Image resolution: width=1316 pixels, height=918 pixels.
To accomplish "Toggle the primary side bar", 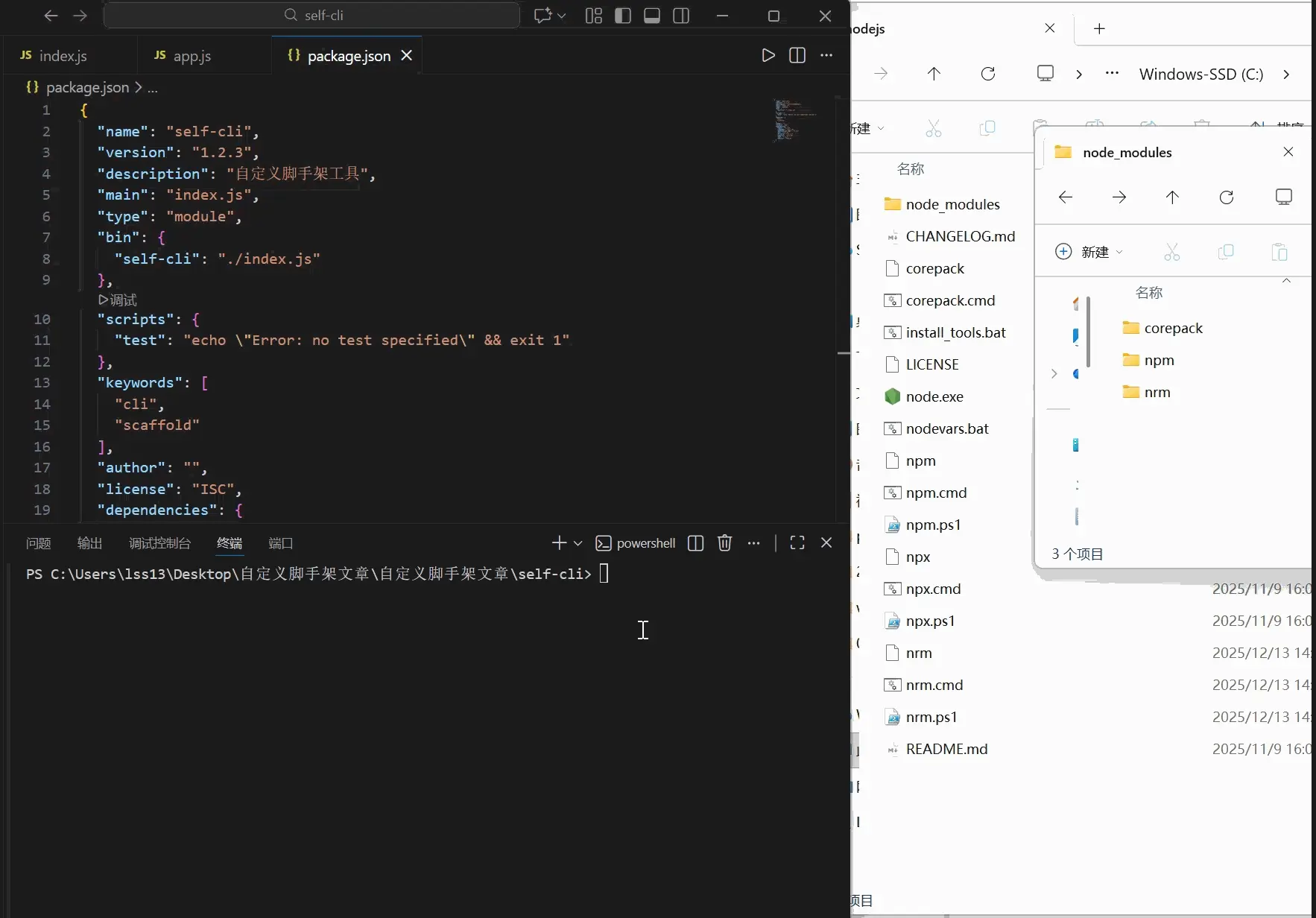I will click(623, 16).
